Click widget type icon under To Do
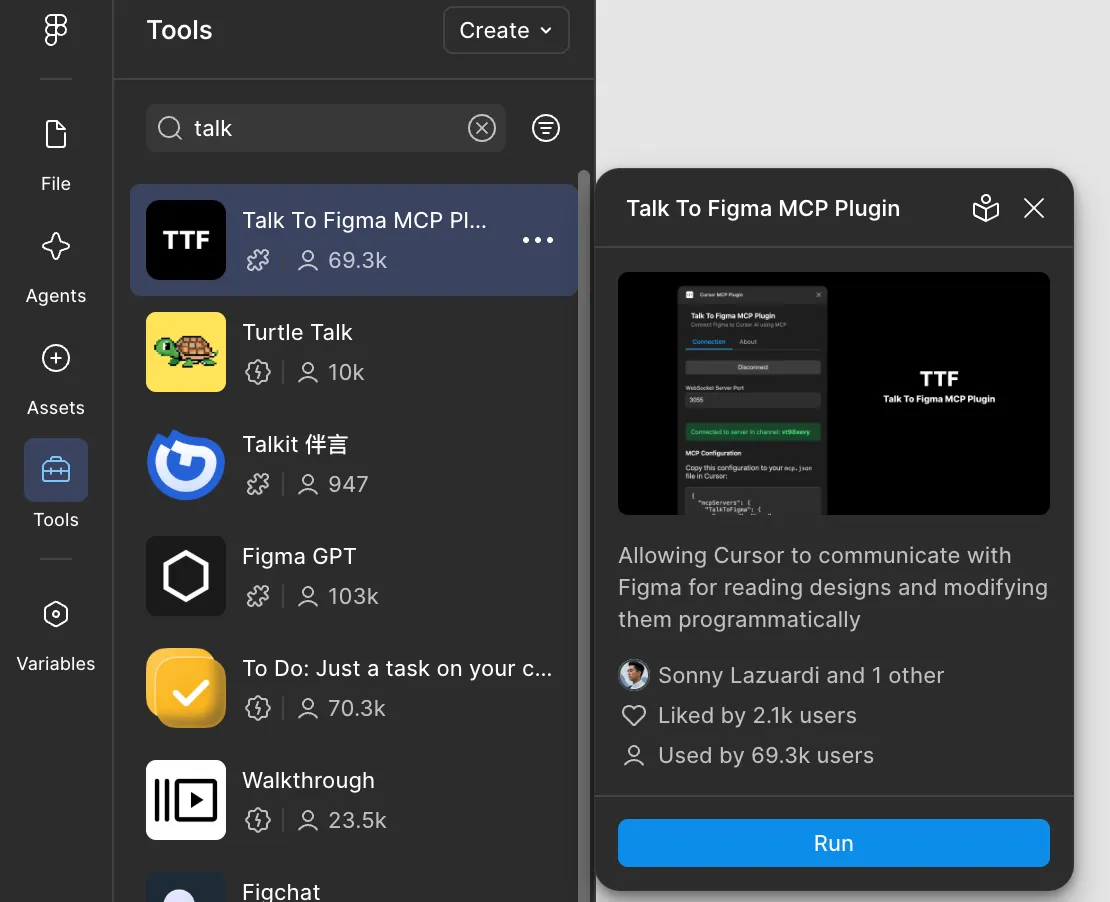The image size is (1110, 902). [x=258, y=708]
